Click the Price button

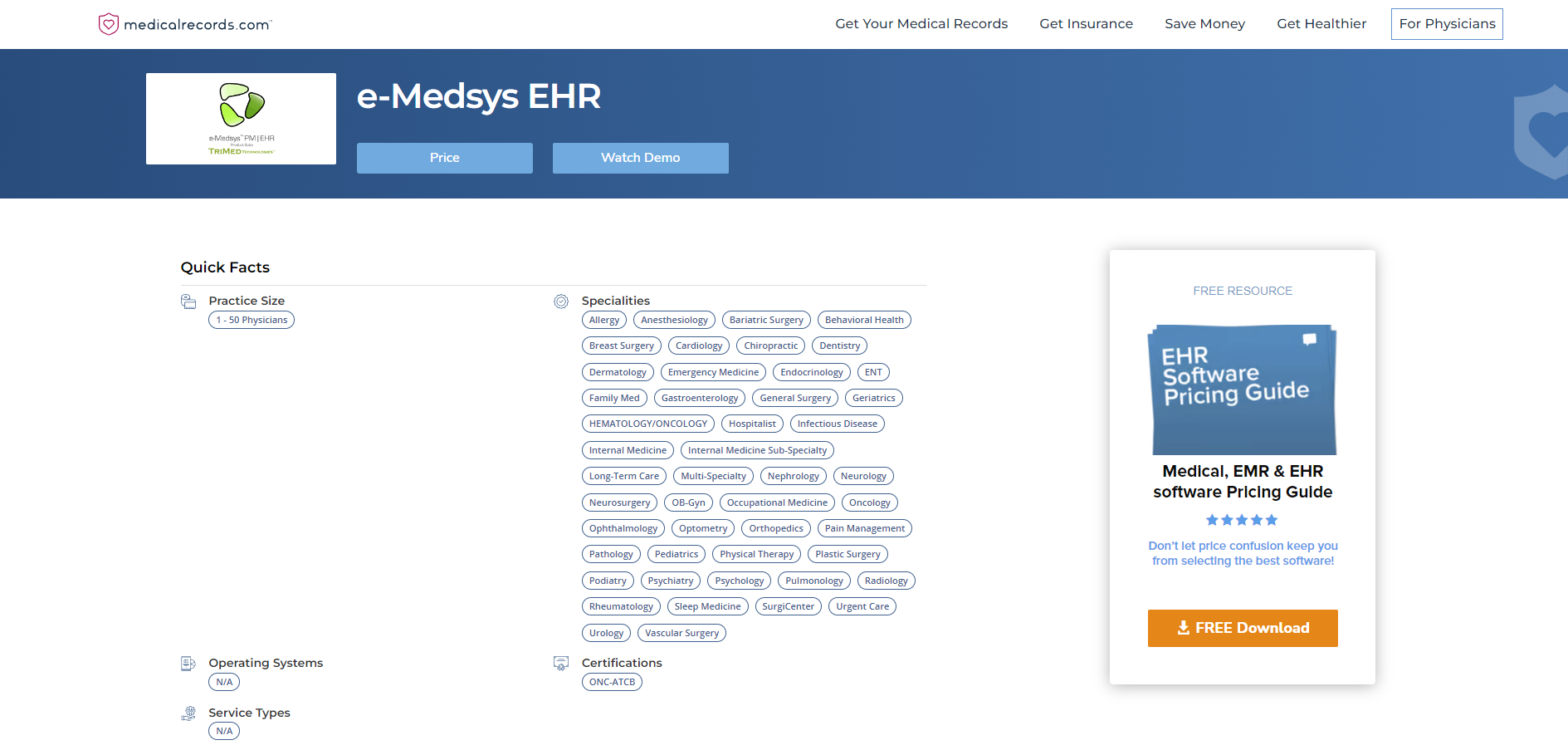444,158
